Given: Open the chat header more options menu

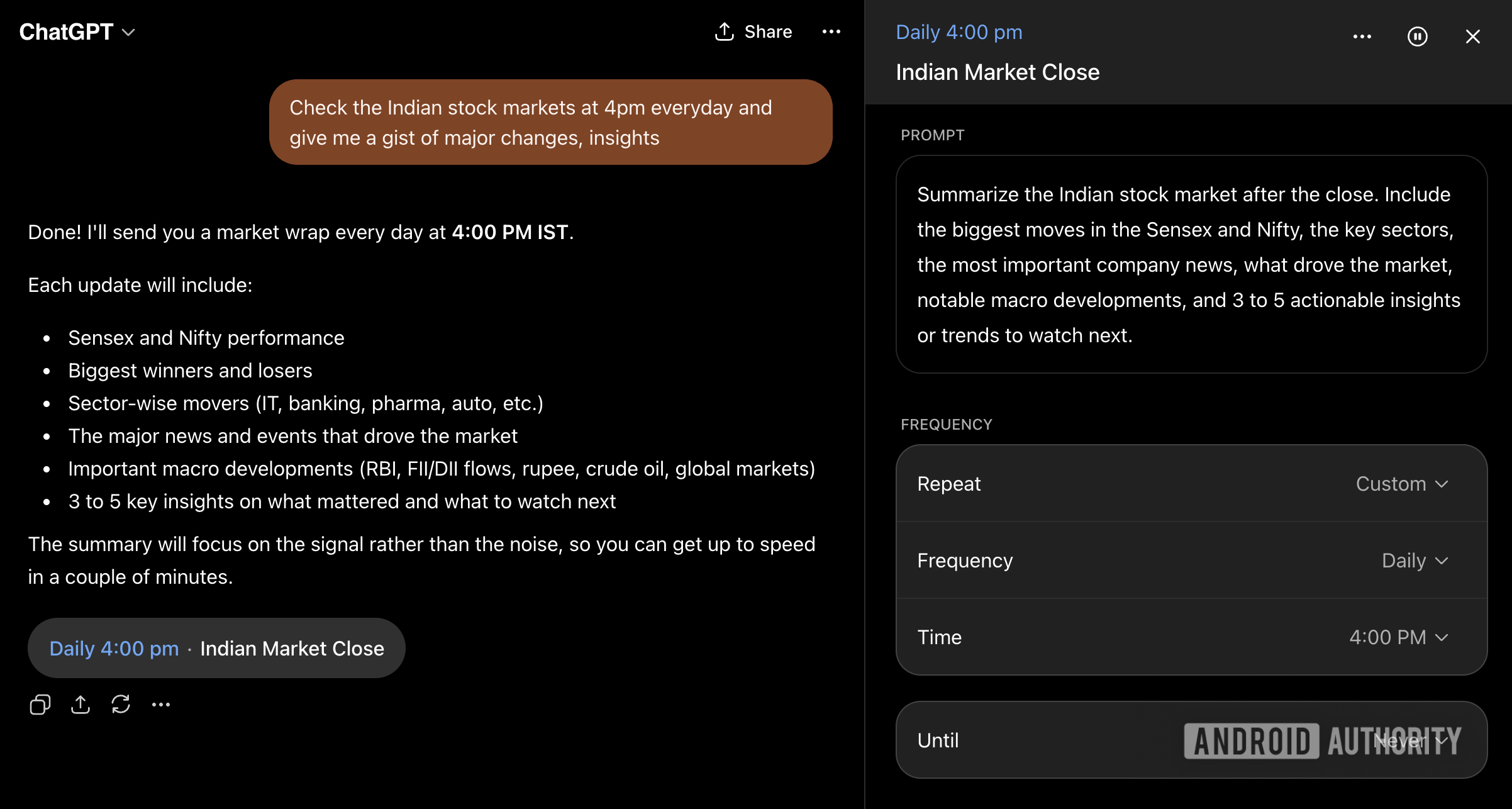Looking at the screenshot, I should (831, 32).
